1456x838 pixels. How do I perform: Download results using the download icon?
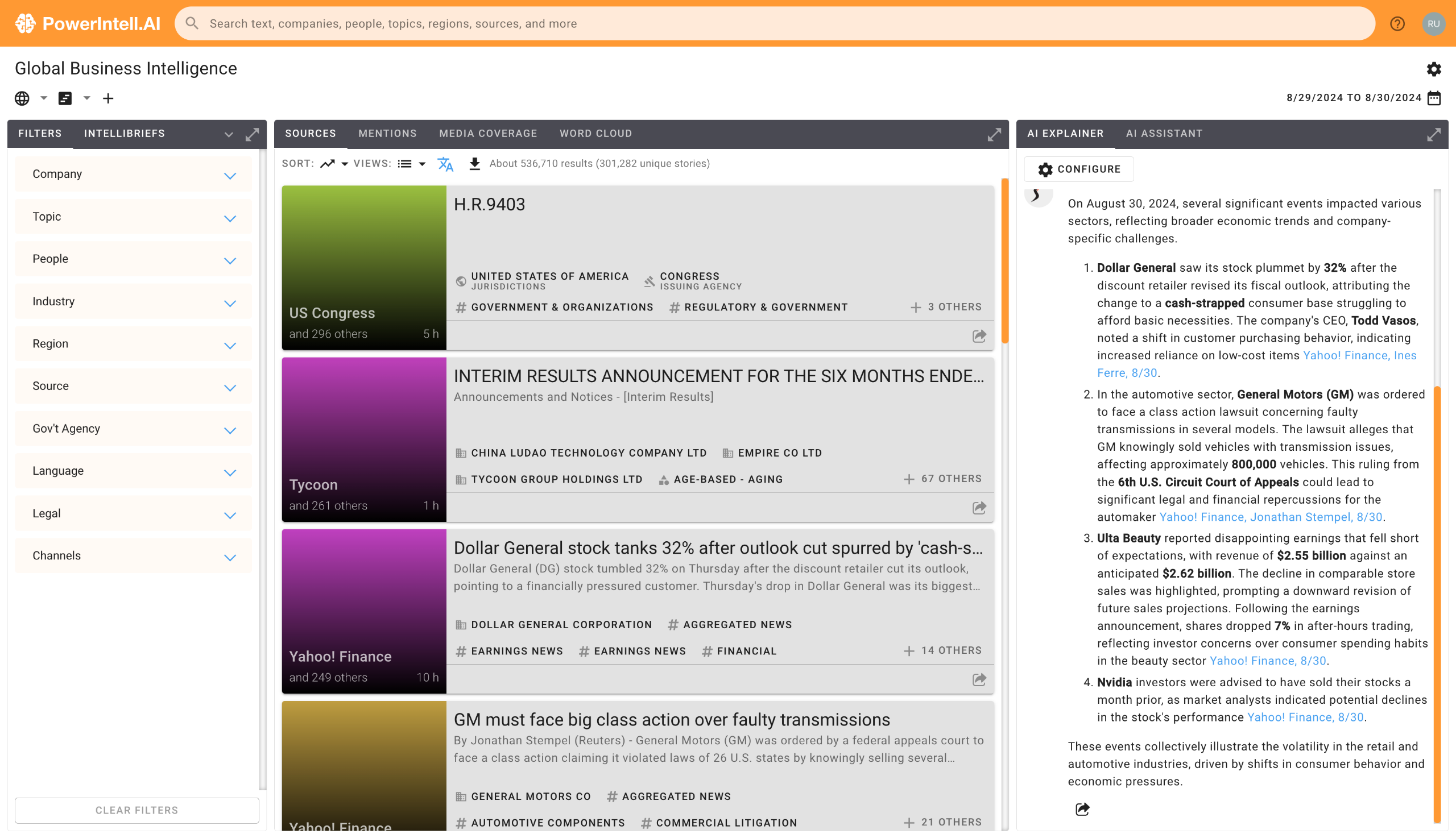tap(474, 164)
